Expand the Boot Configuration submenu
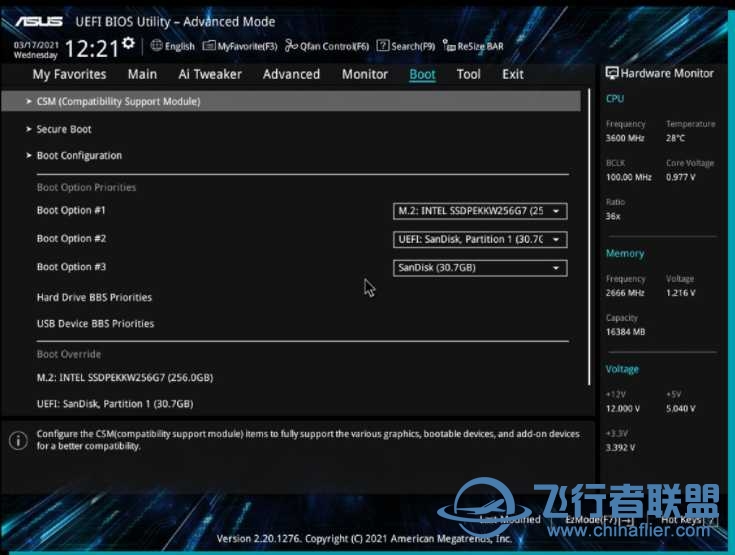Screen dimensions: 735x555 pyautogui.click(x=74, y=156)
